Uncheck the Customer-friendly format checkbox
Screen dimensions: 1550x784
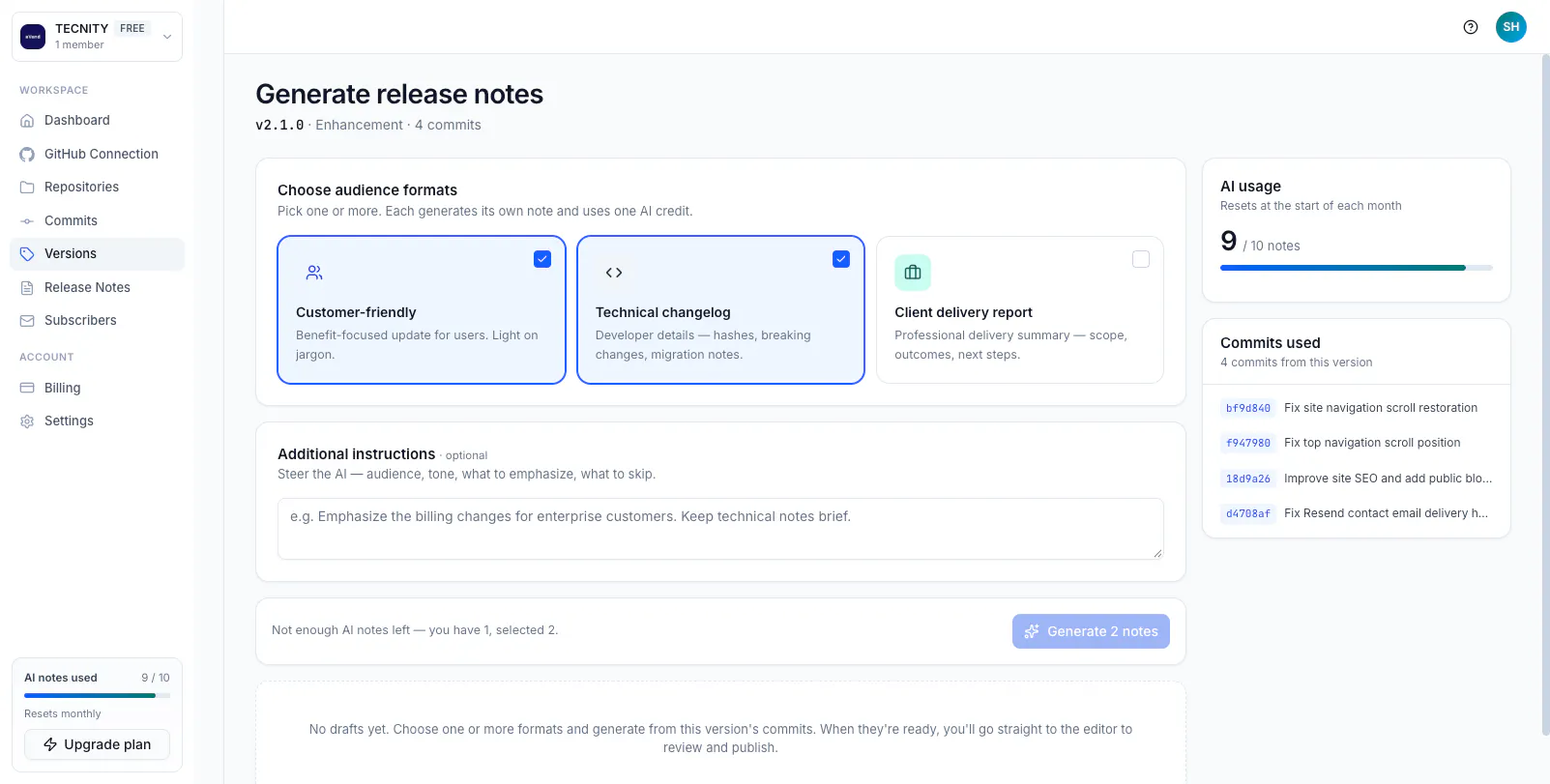coord(542,259)
